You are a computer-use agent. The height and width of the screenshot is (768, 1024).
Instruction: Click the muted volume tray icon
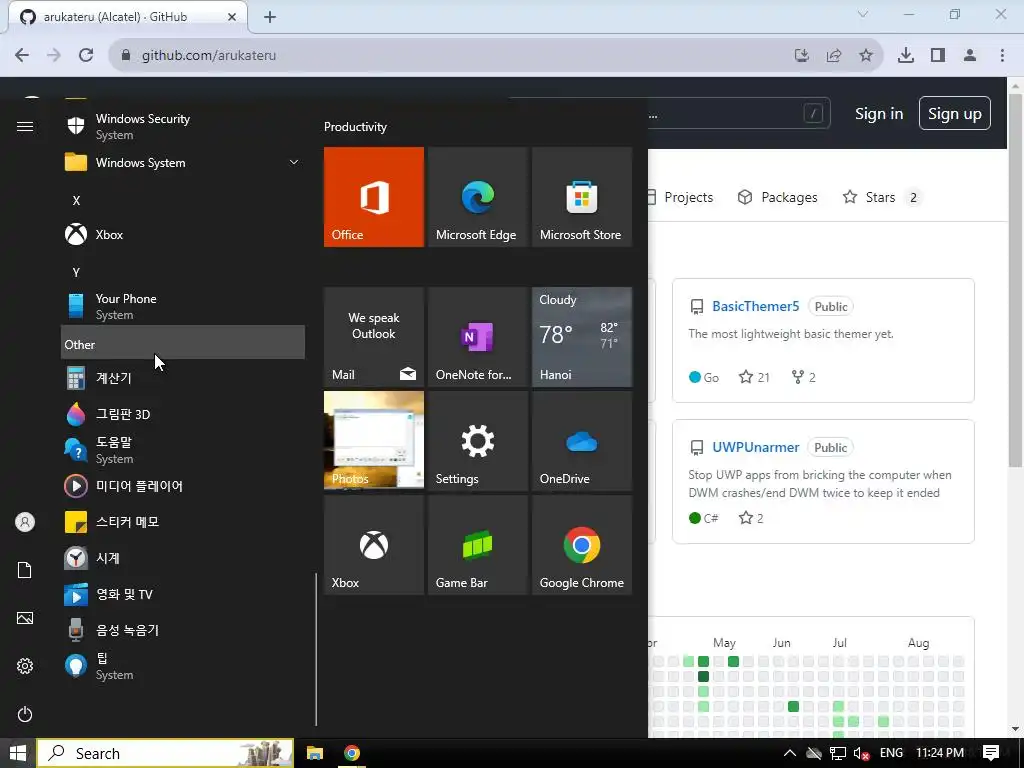point(862,753)
